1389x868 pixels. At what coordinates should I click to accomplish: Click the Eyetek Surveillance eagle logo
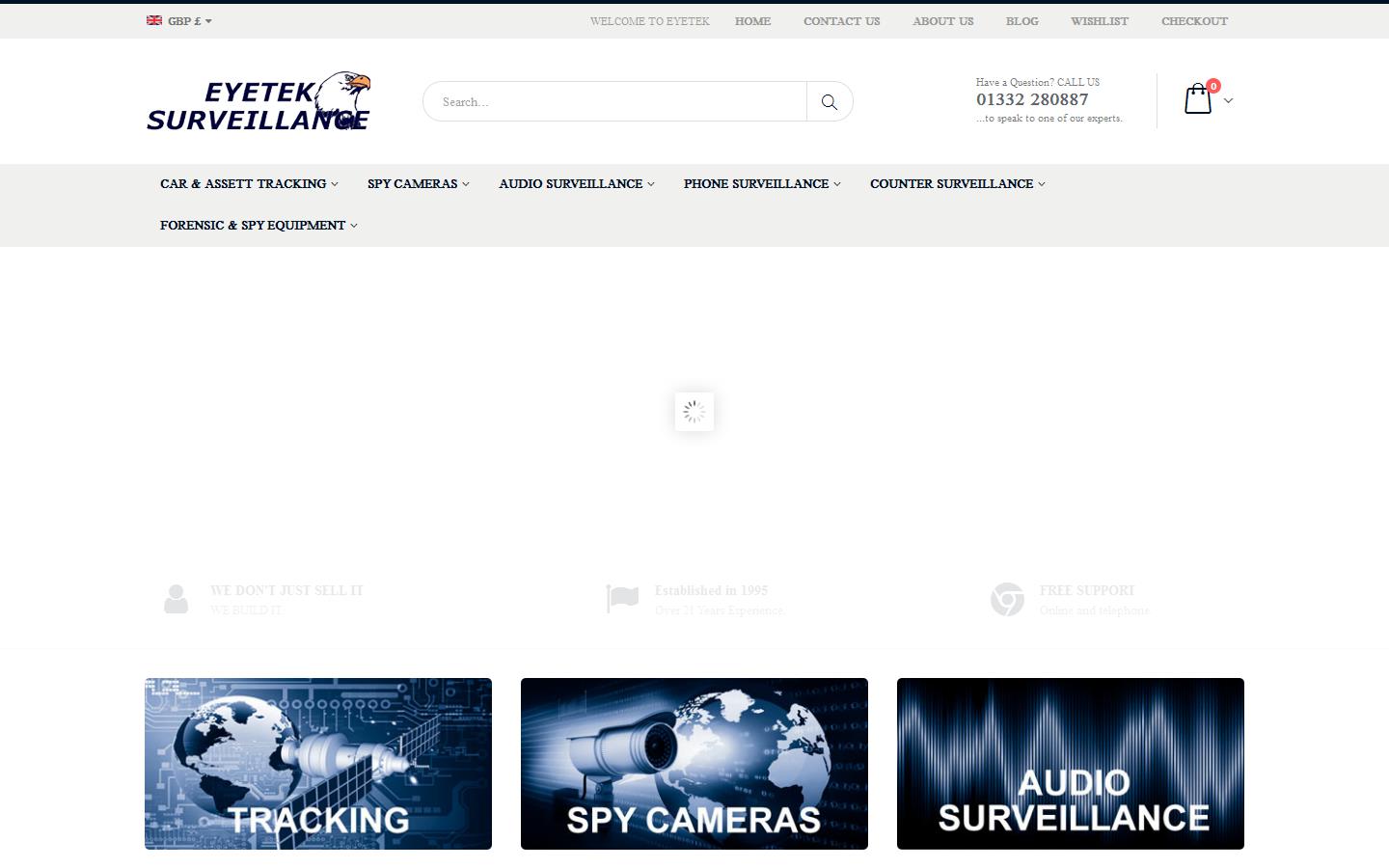(x=258, y=100)
